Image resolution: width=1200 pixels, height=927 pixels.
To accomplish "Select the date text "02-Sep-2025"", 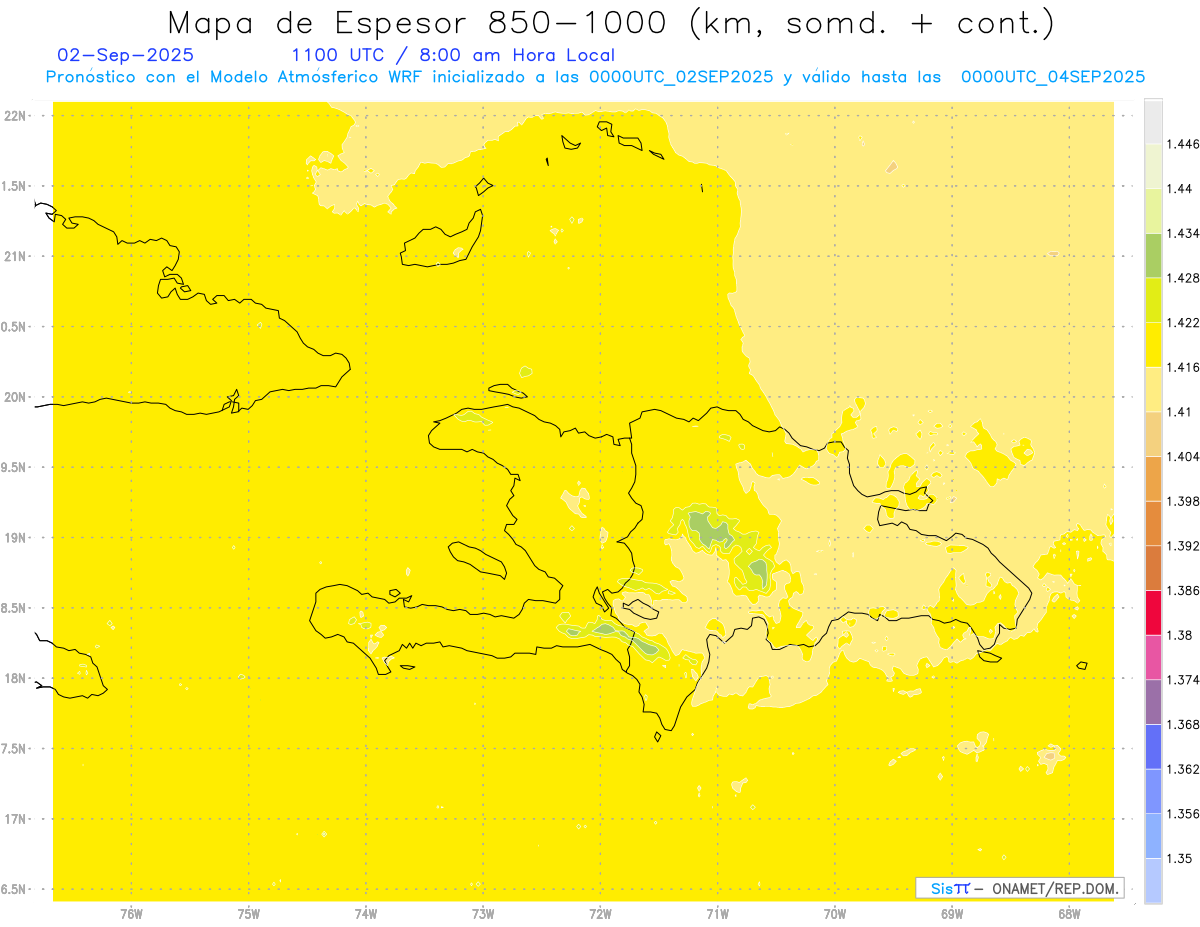I will pos(126,56).
